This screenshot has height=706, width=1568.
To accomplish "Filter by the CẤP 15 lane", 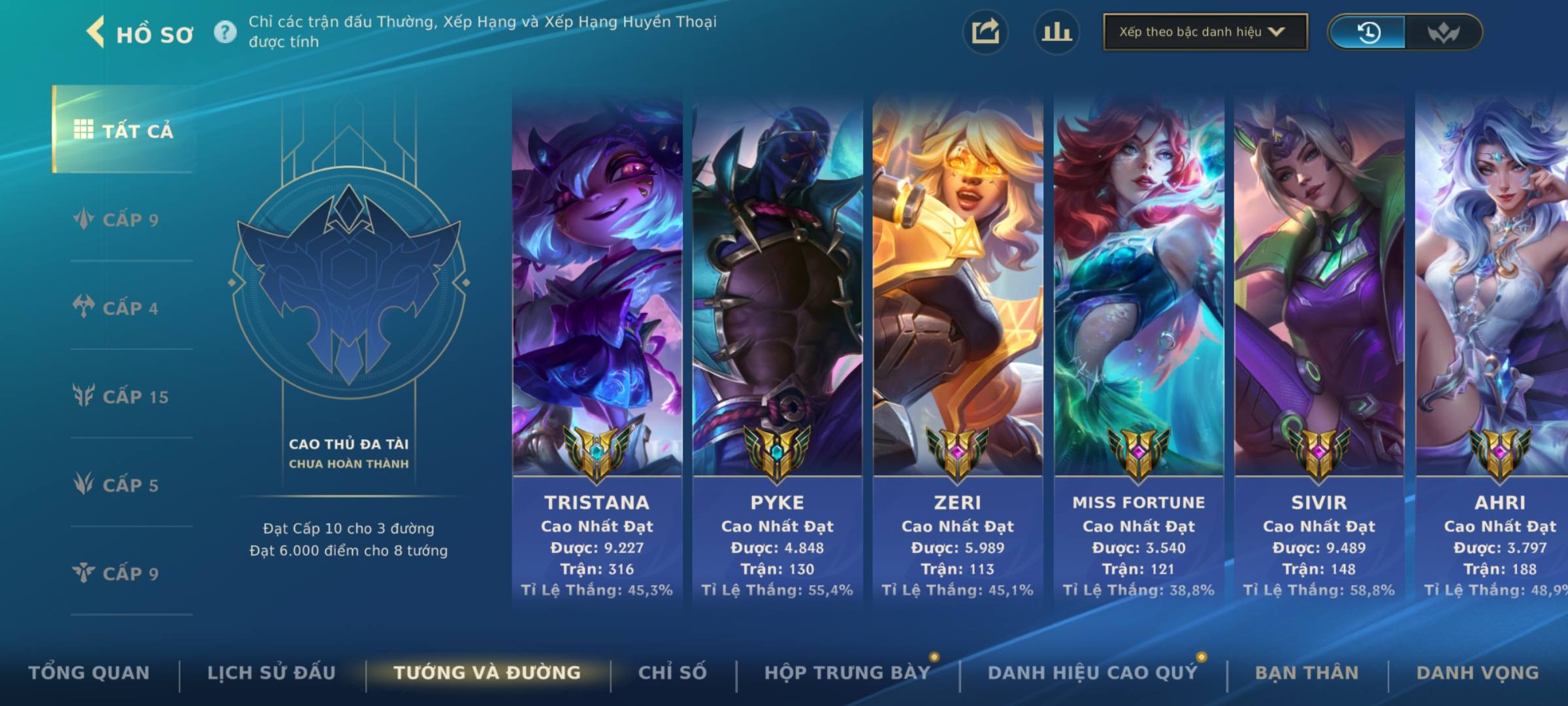I will click(121, 395).
